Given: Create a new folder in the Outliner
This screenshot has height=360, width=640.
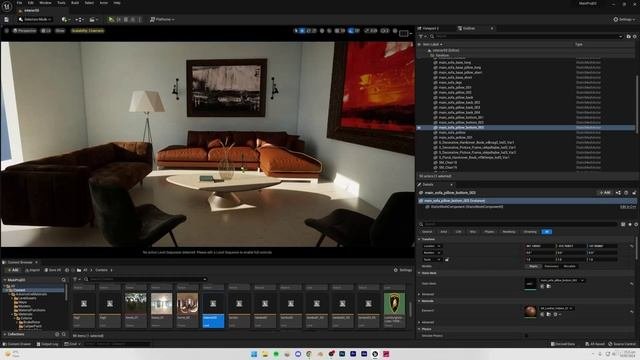Looking at the screenshot, I should click(x=628, y=36).
